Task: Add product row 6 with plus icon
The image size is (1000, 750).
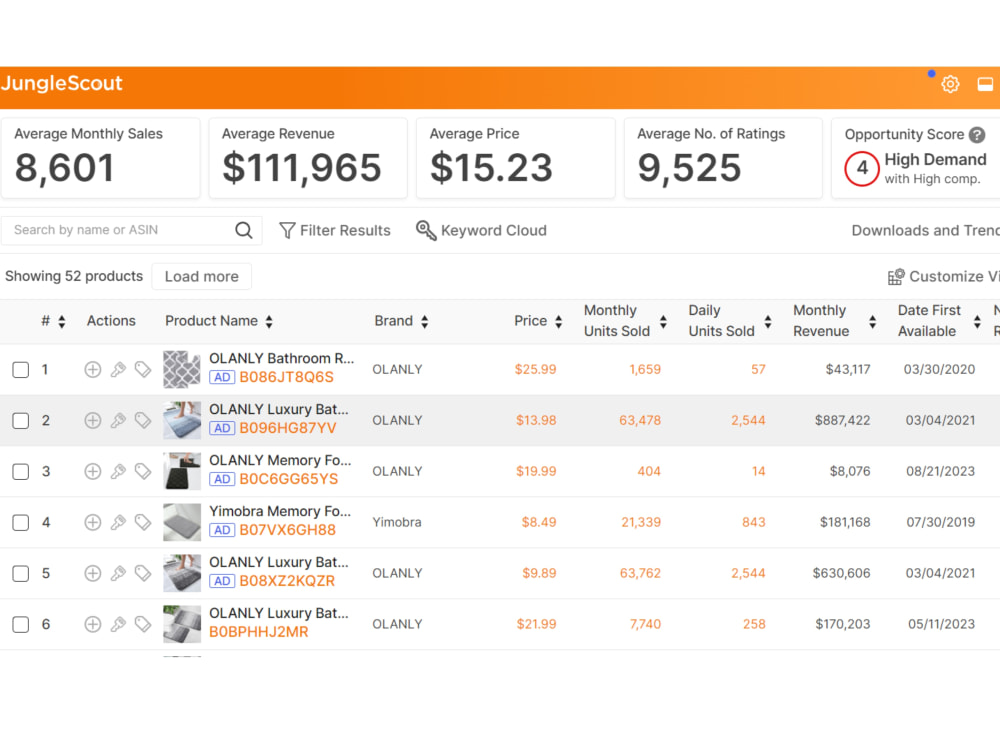Action: (92, 624)
